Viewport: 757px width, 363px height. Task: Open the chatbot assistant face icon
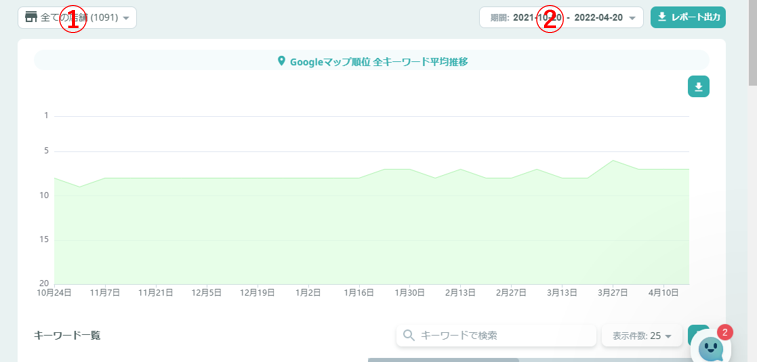711,348
